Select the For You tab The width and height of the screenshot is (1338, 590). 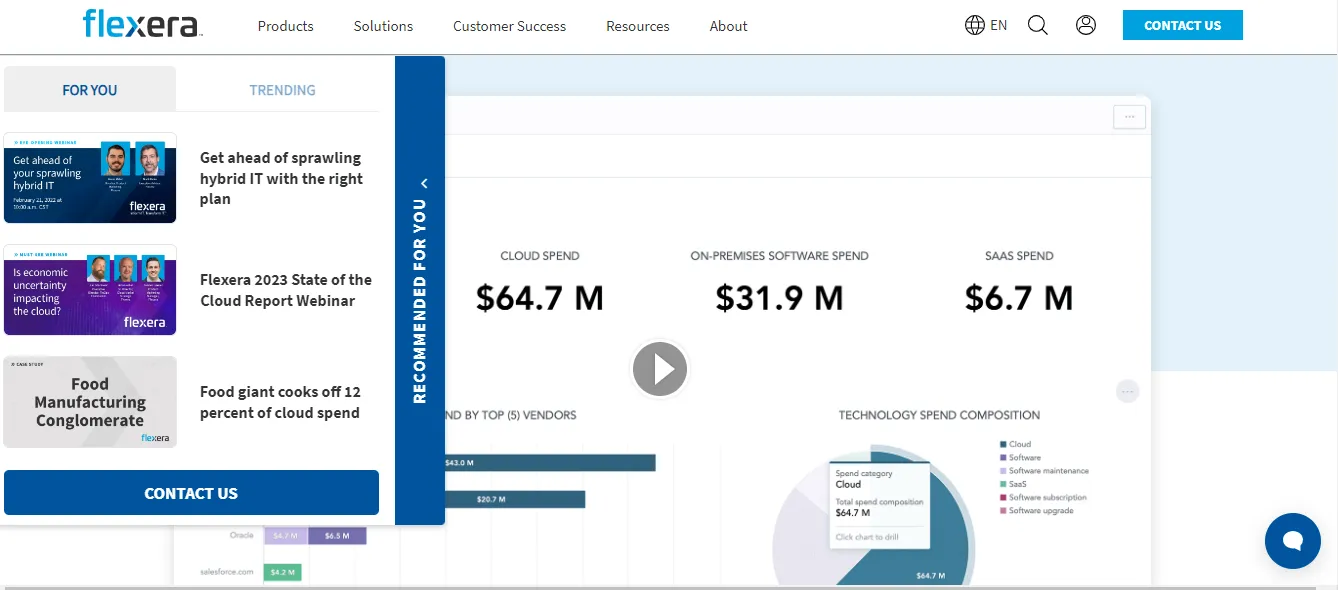click(x=90, y=89)
